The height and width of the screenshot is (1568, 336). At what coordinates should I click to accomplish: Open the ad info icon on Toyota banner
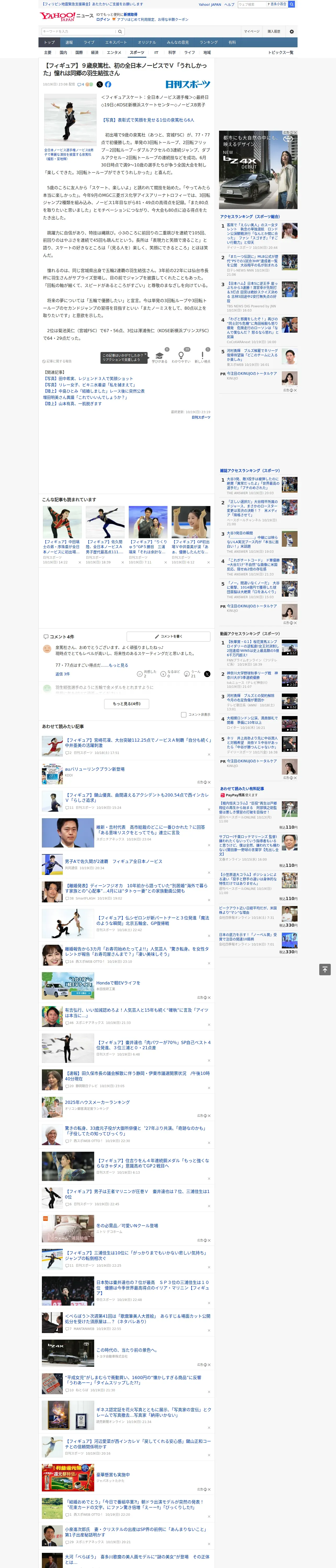(x=292, y=133)
